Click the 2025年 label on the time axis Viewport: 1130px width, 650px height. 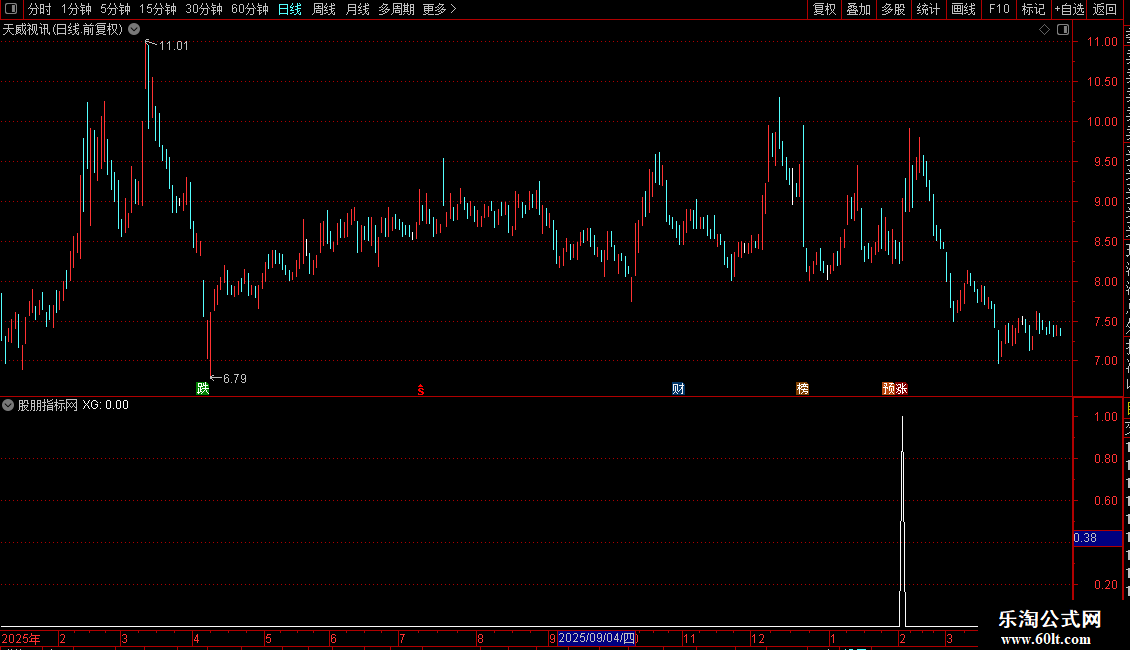click(x=21, y=638)
